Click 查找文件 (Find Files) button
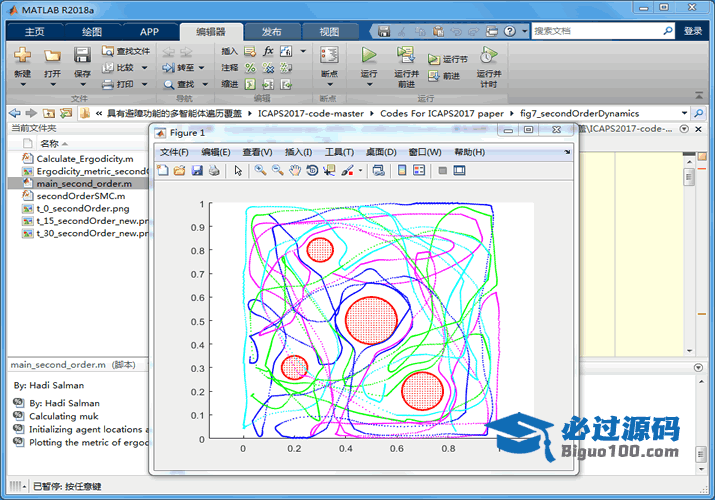This screenshot has width=715, height=500. 126,51
